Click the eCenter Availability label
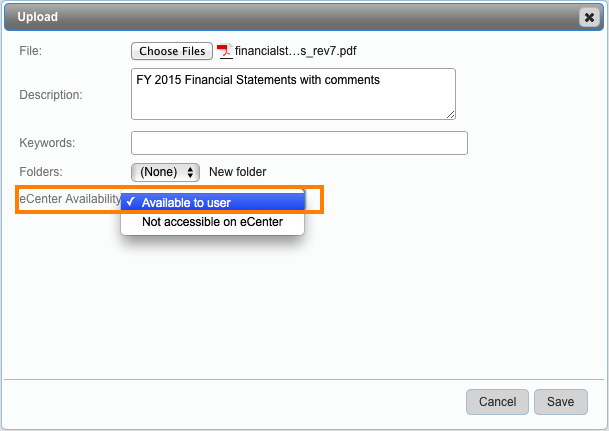Image resolution: width=609 pixels, height=431 pixels. tap(70, 199)
